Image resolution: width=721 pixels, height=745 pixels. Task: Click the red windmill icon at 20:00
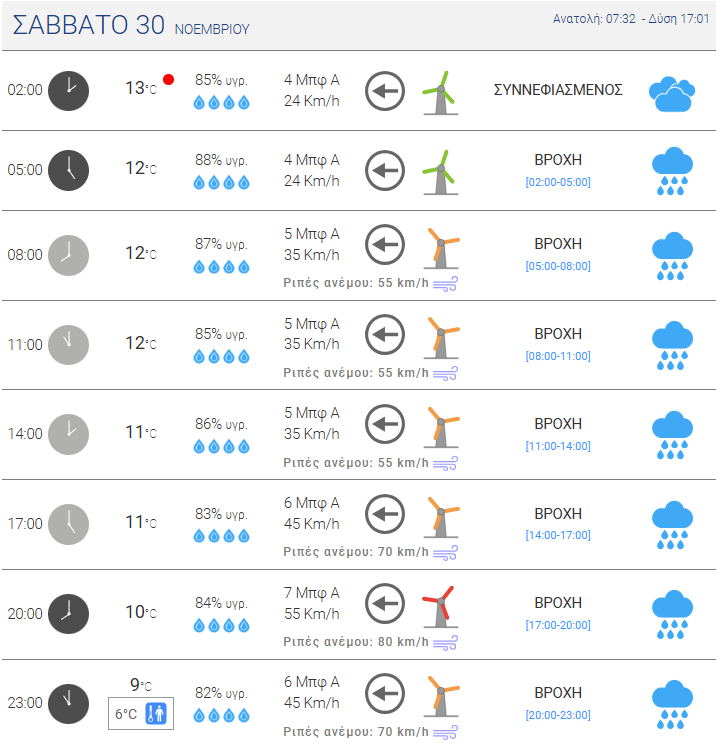pyautogui.click(x=439, y=606)
